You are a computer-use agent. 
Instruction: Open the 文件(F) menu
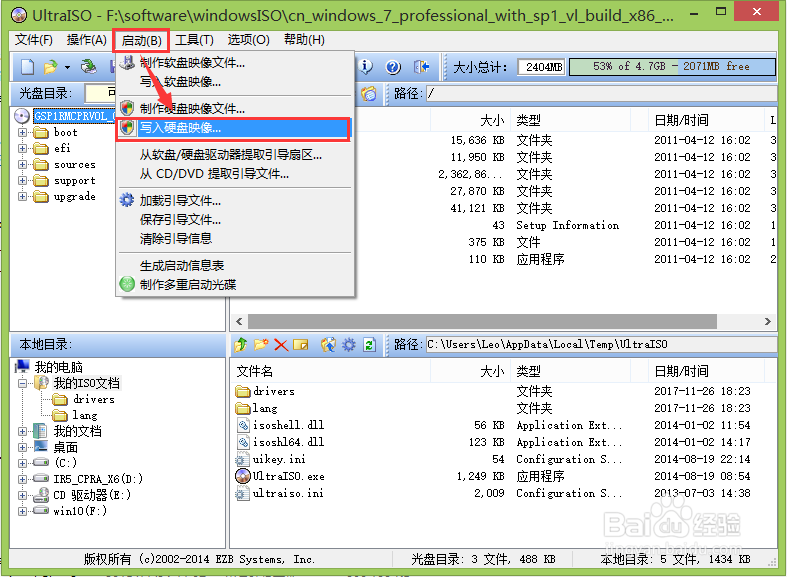34,40
